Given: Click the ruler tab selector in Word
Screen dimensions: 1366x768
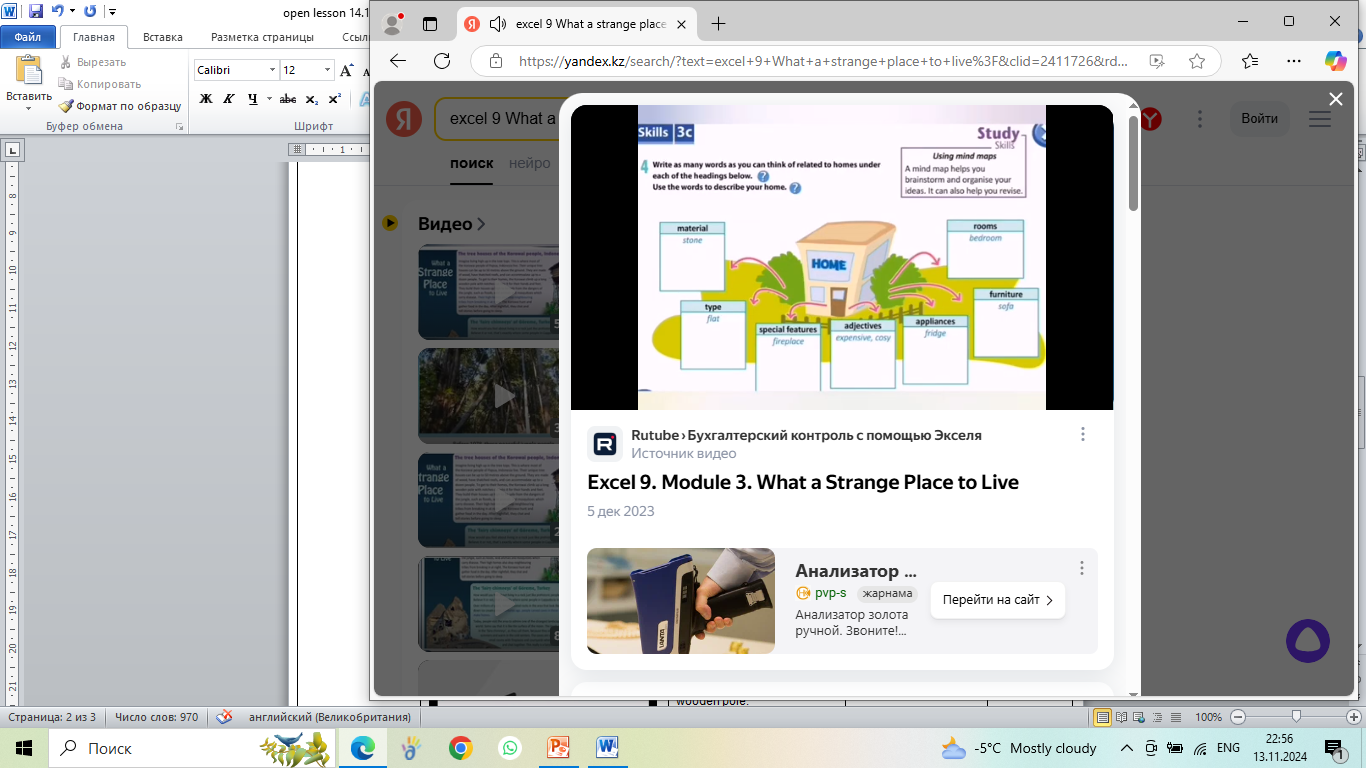Looking at the screenshot, I should (x=12, y=150).
